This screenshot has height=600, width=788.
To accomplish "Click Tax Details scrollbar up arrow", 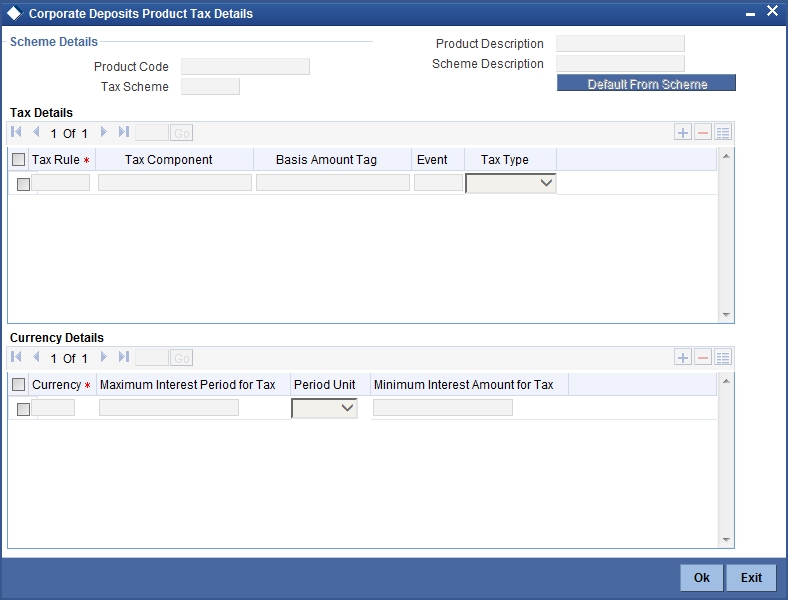I will (x=726, y=156).
